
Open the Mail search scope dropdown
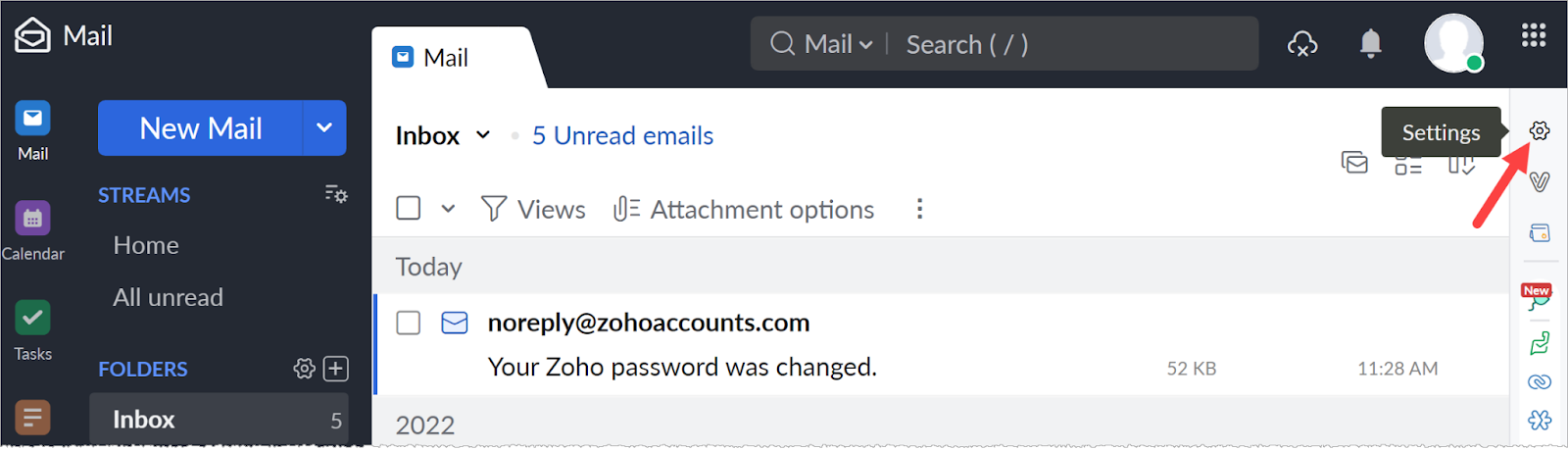(x=839, y=44)
